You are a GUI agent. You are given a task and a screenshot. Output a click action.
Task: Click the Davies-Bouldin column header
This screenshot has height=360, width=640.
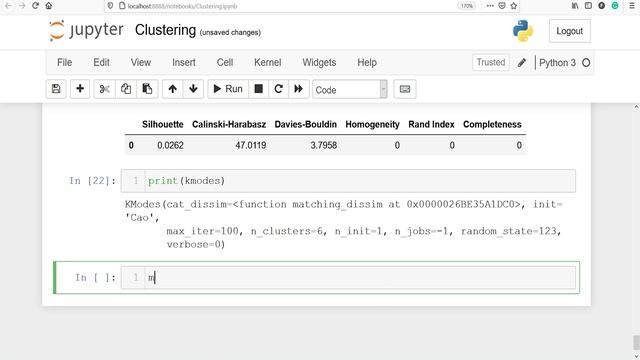306,124
